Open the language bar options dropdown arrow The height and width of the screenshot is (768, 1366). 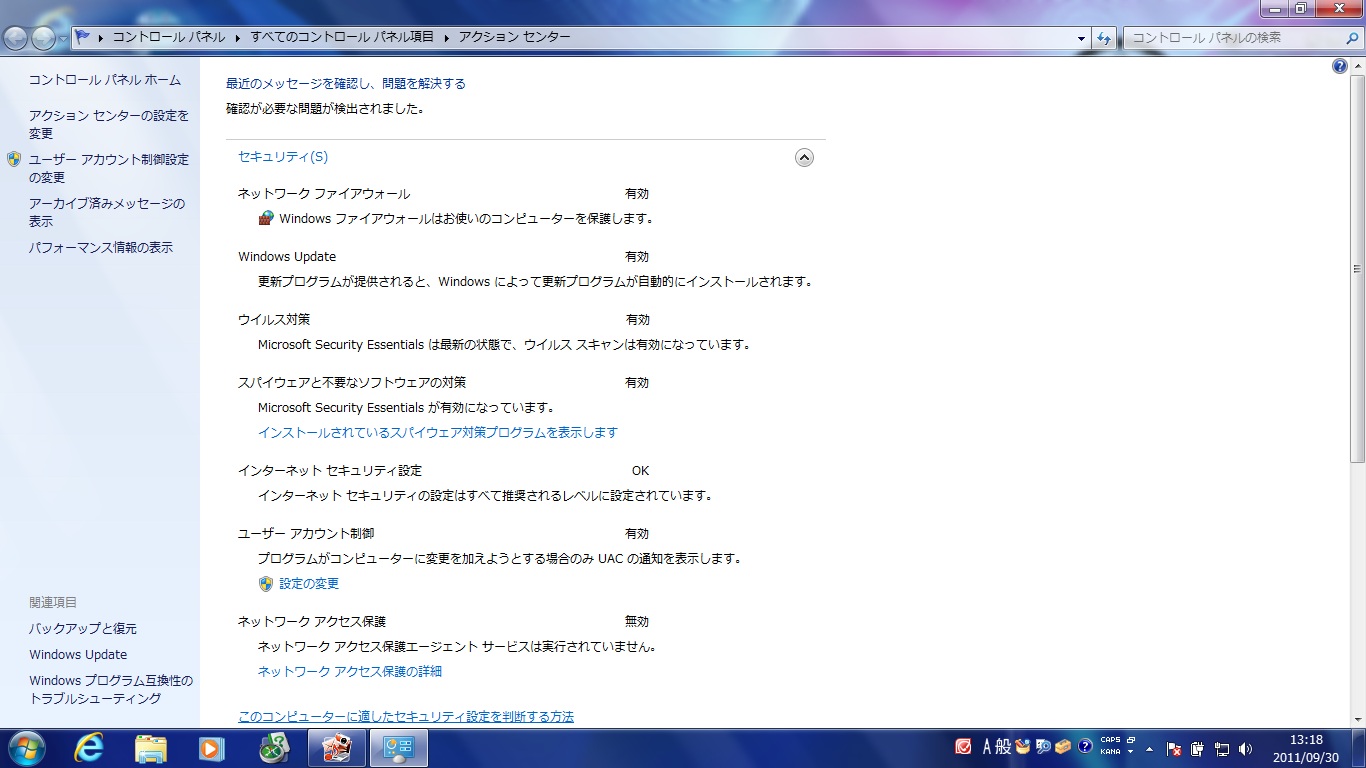[1130, 752]
